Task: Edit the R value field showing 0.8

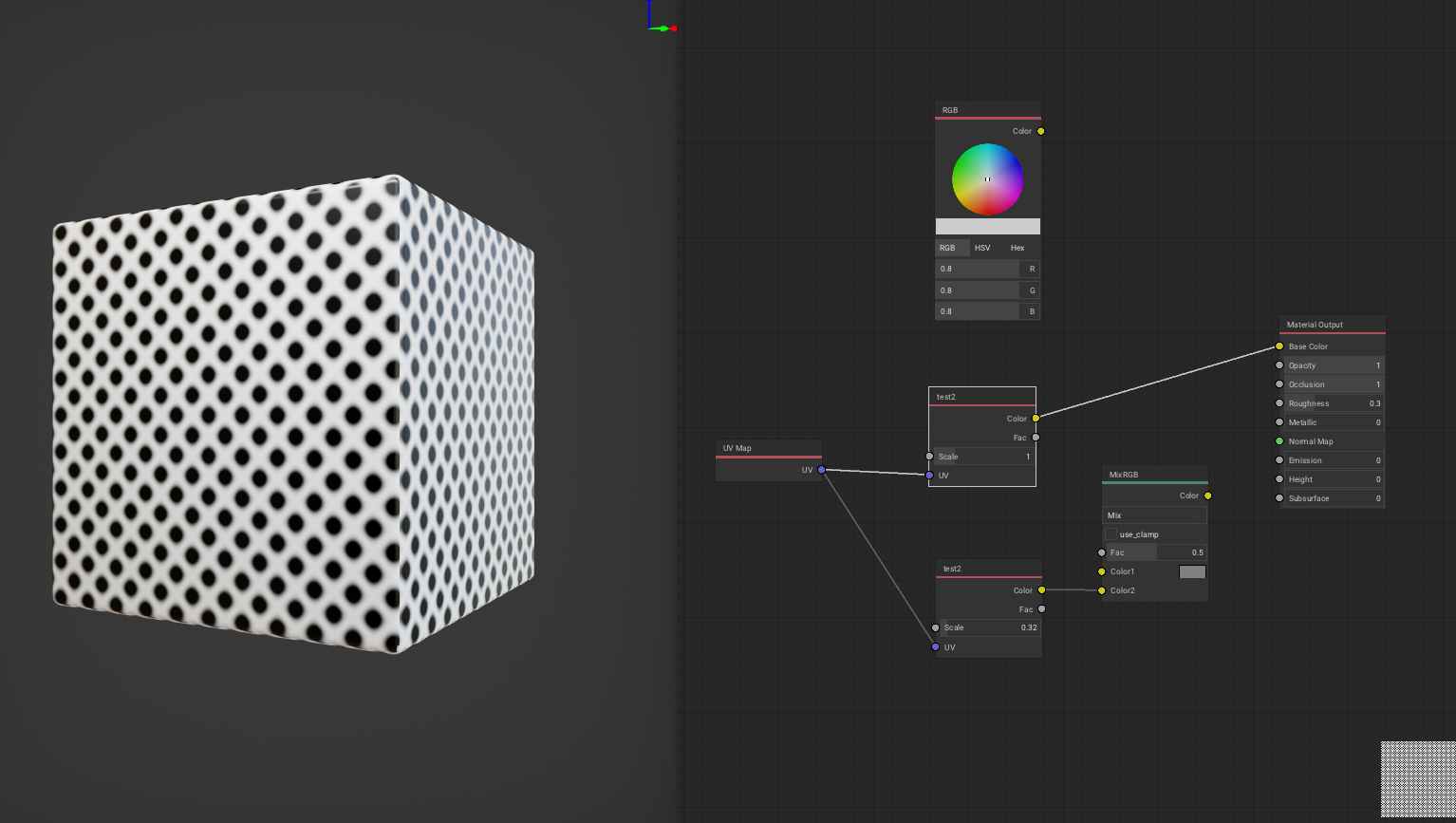Action: click(x=978, y=269)
